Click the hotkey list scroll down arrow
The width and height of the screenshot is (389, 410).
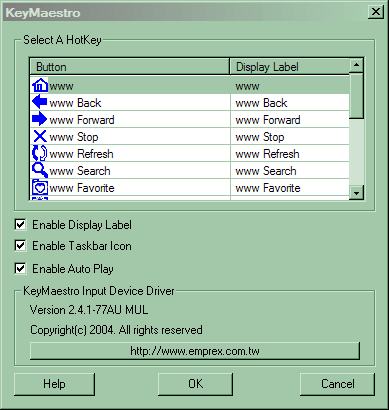[356, 193]
